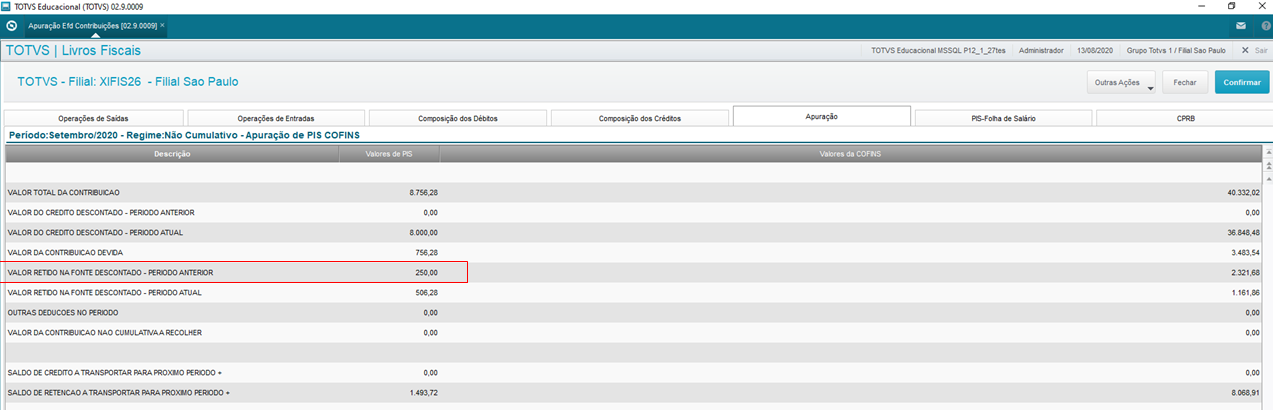Click Grupo Totvs 1 / Filial Sao Paulo label
This screenshot has width=1273, height=410.
(1176, 50)
